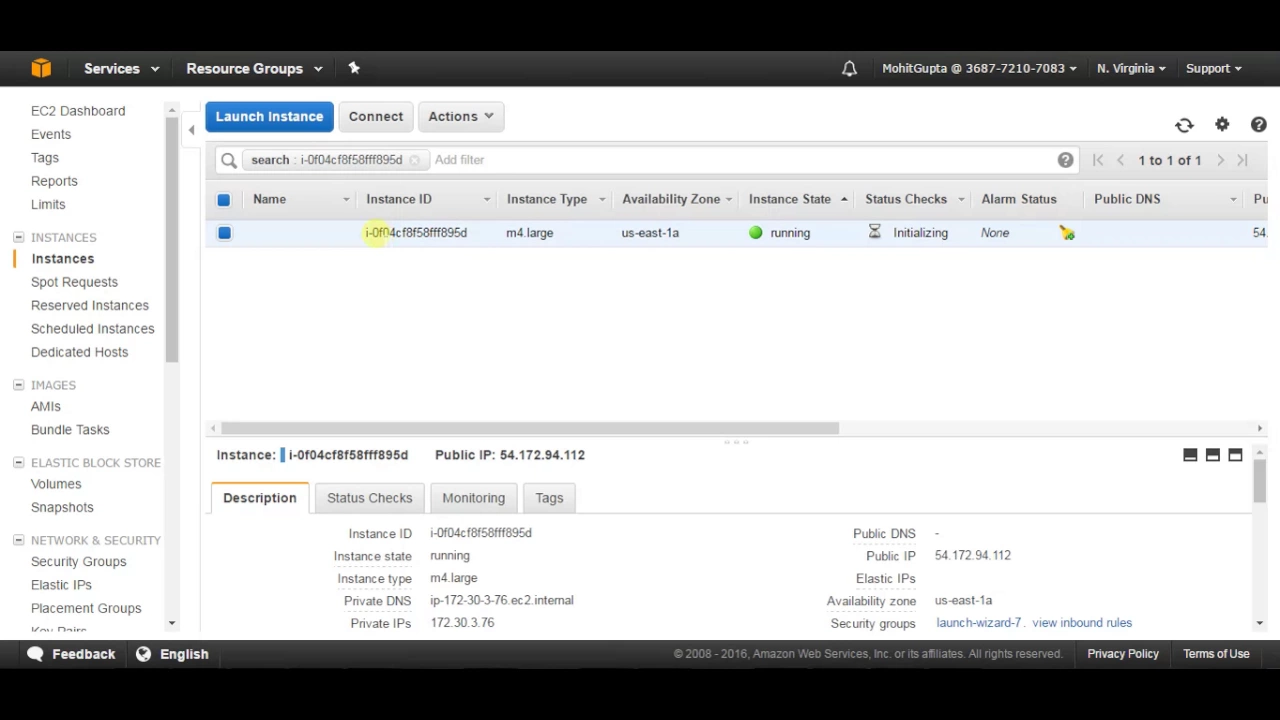Open the AWS console home cube icon
This screenshot has height=720, width=1280.
point(41,68)
